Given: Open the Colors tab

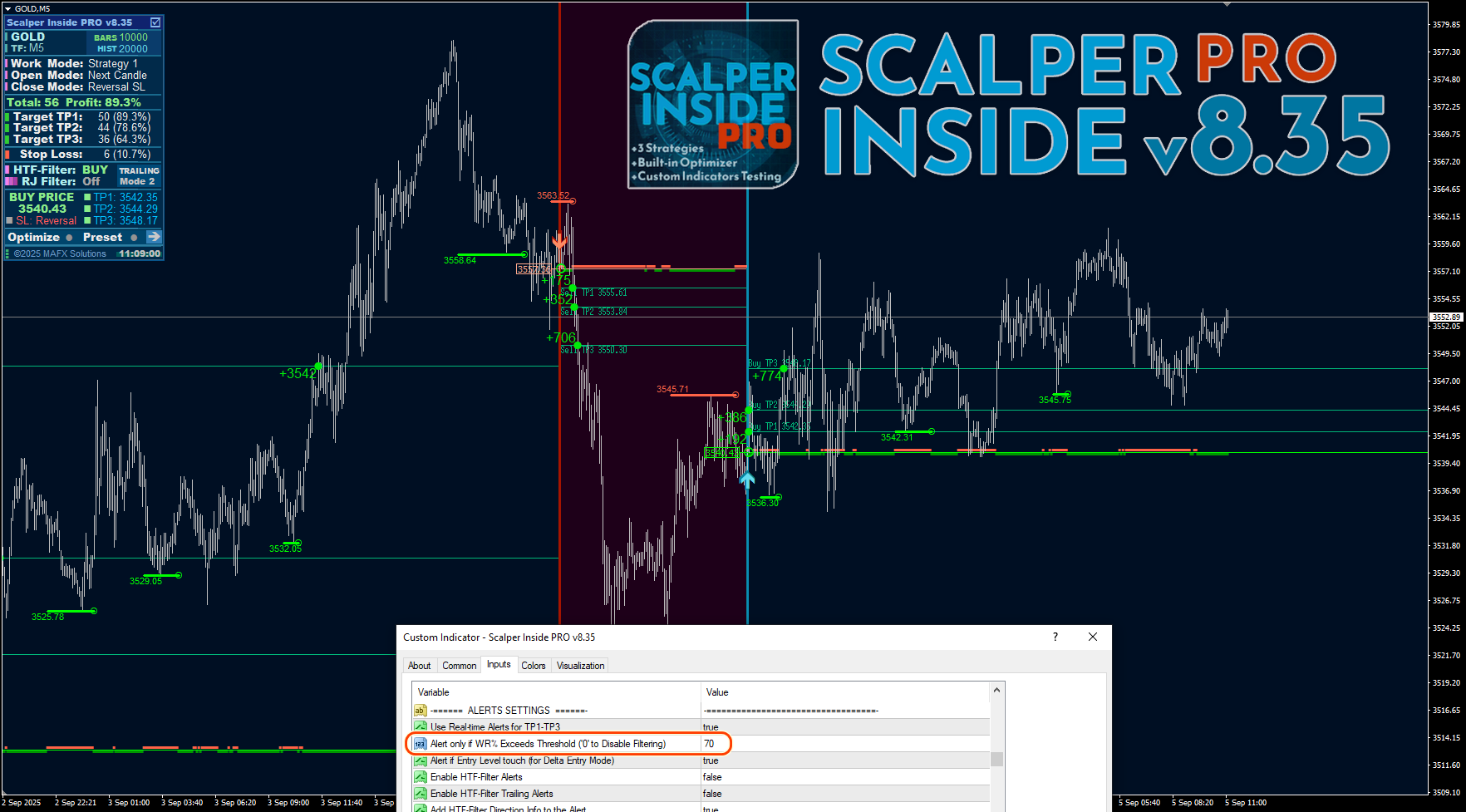Looking at the screenshot, I should pos(534,666).
